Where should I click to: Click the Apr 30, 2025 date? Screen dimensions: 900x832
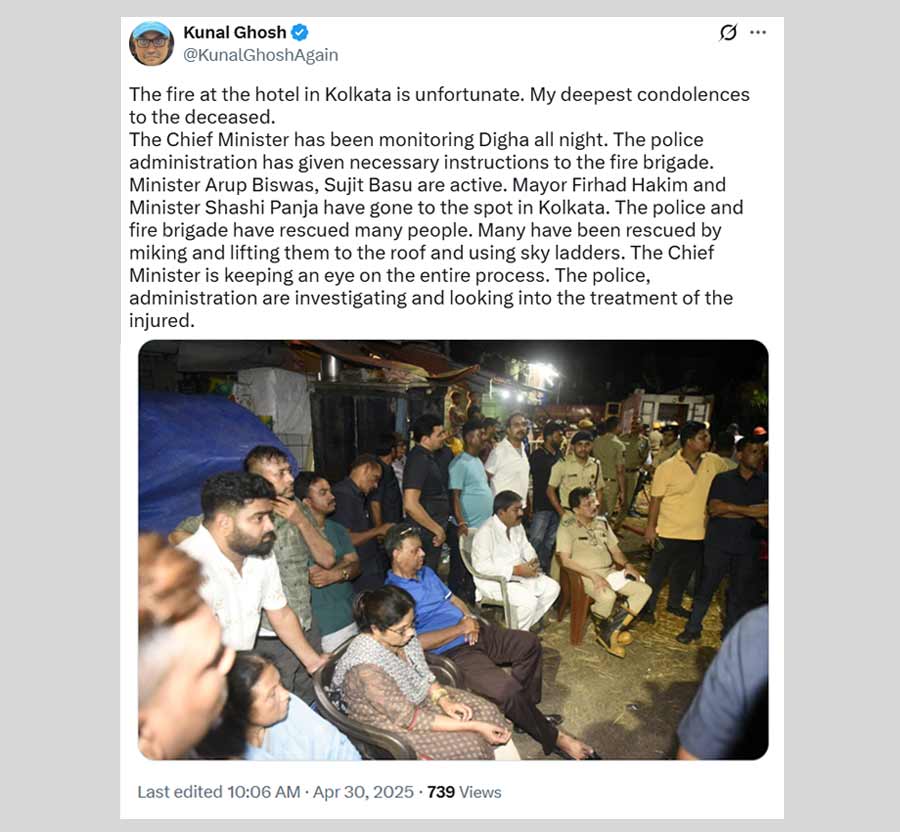[x=363, y=792]
